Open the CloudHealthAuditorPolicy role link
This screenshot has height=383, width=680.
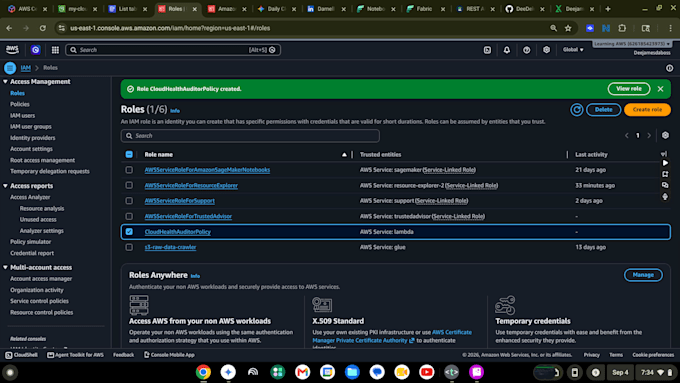pos(177,232)
